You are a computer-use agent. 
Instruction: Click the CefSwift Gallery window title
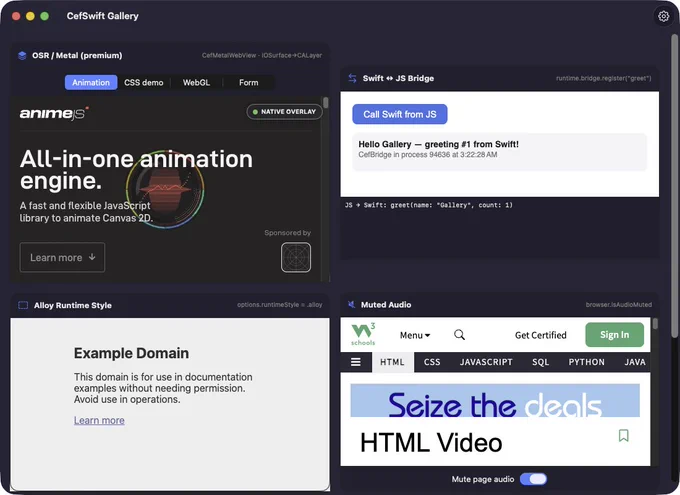tap(102, 16)
